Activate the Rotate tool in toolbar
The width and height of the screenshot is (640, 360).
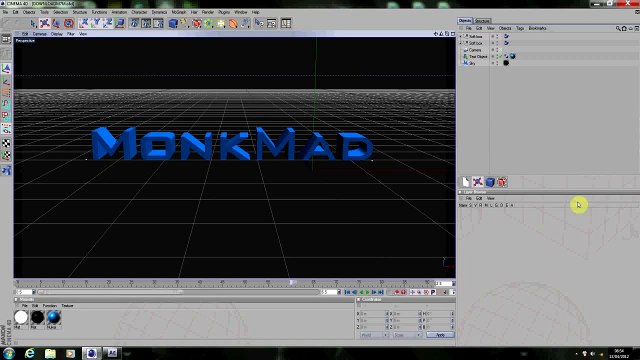coord(69,24)
